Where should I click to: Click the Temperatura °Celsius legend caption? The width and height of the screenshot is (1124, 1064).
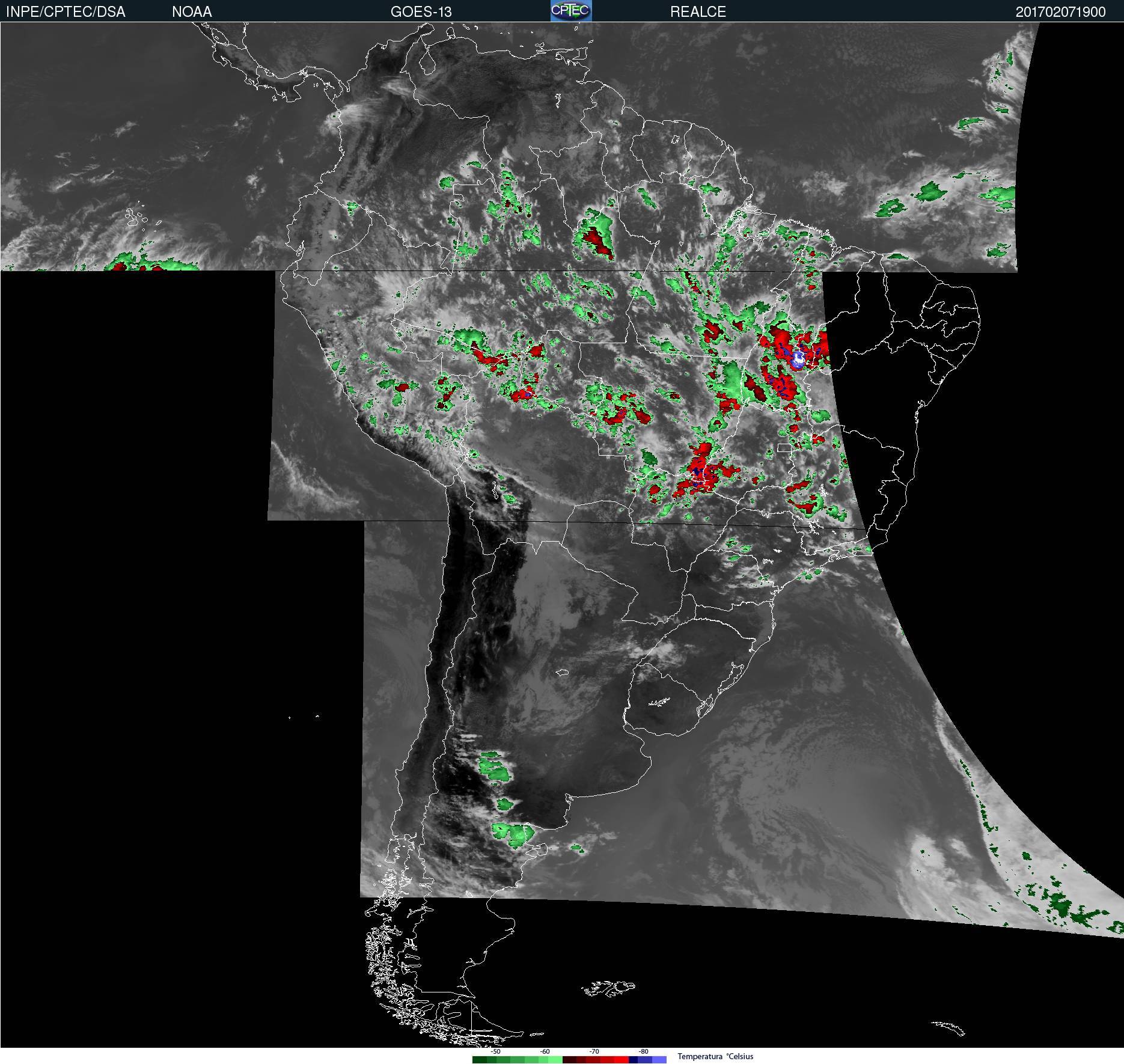coord(715,1056)
